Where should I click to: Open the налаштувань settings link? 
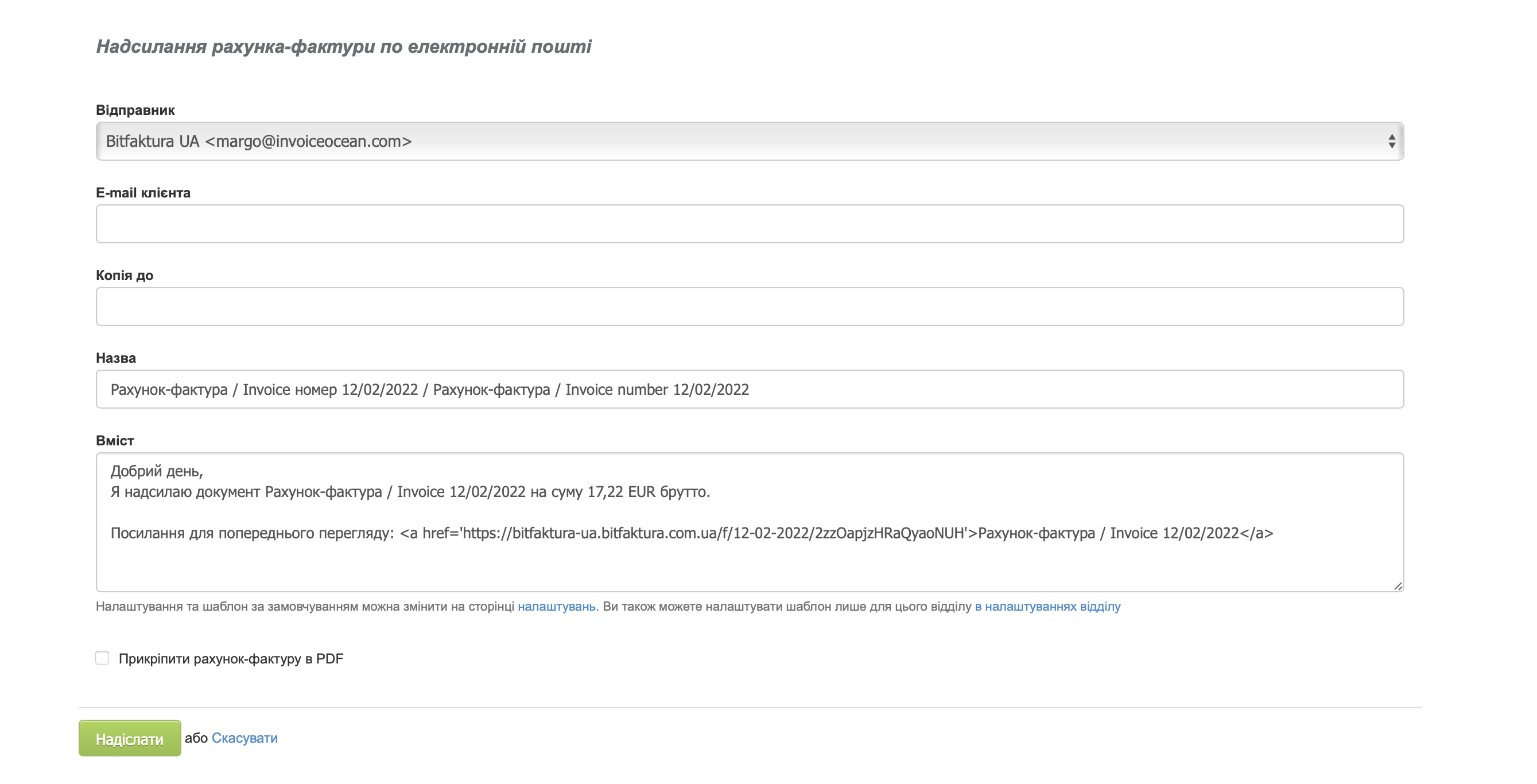pyautogui.click(x=556, y=606)
